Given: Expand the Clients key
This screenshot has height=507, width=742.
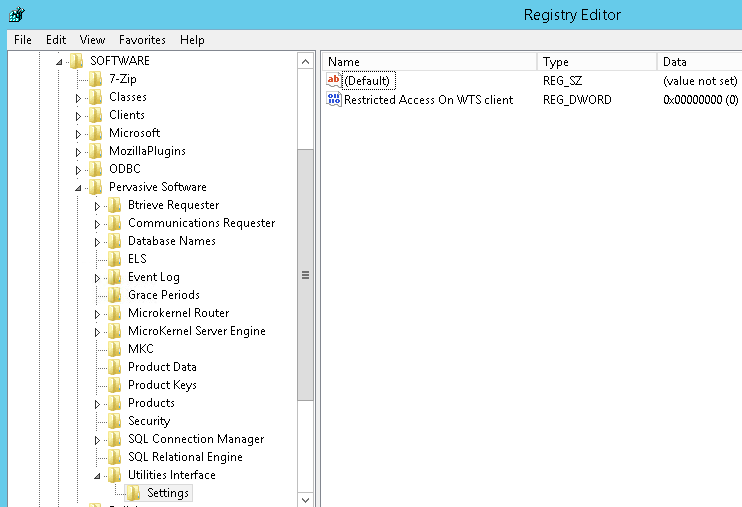Looking at the screenshot, I should tap(78, 116).
